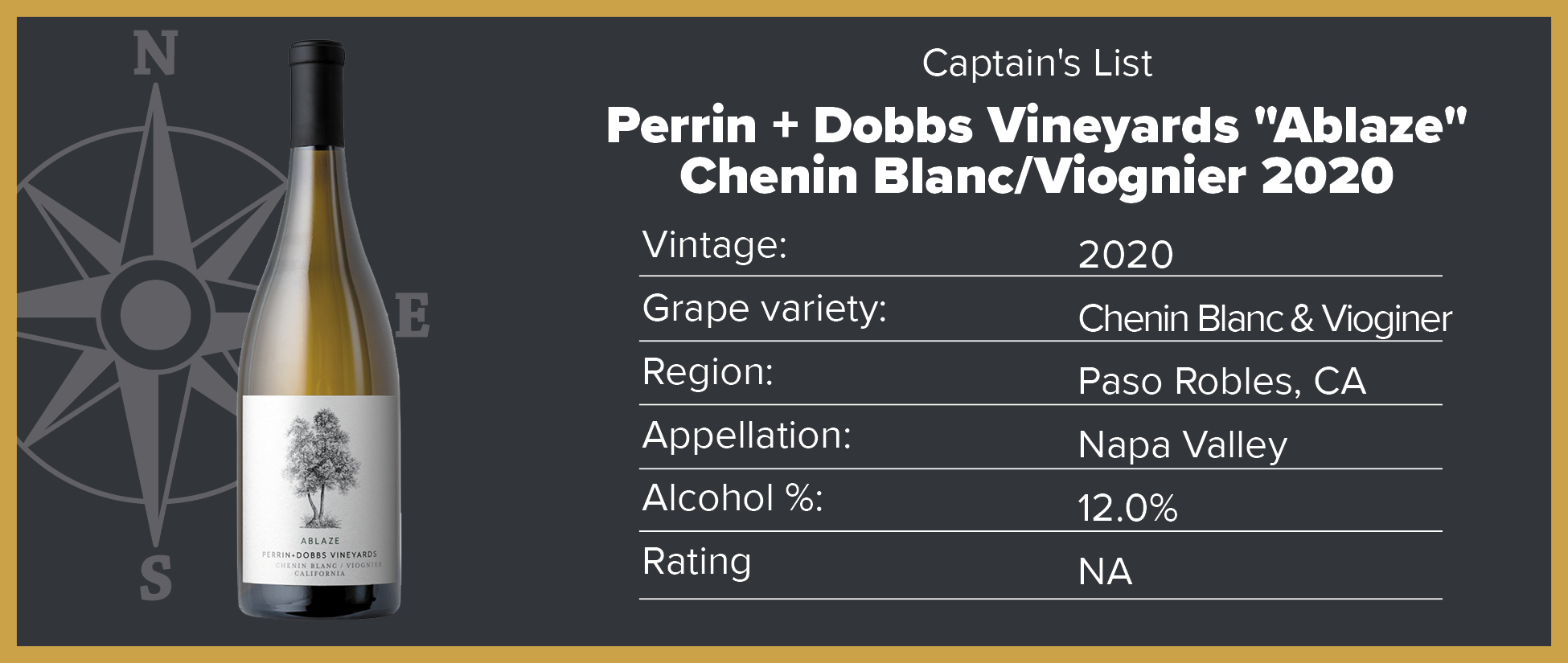Click the S compass letter

pos(156,577)
